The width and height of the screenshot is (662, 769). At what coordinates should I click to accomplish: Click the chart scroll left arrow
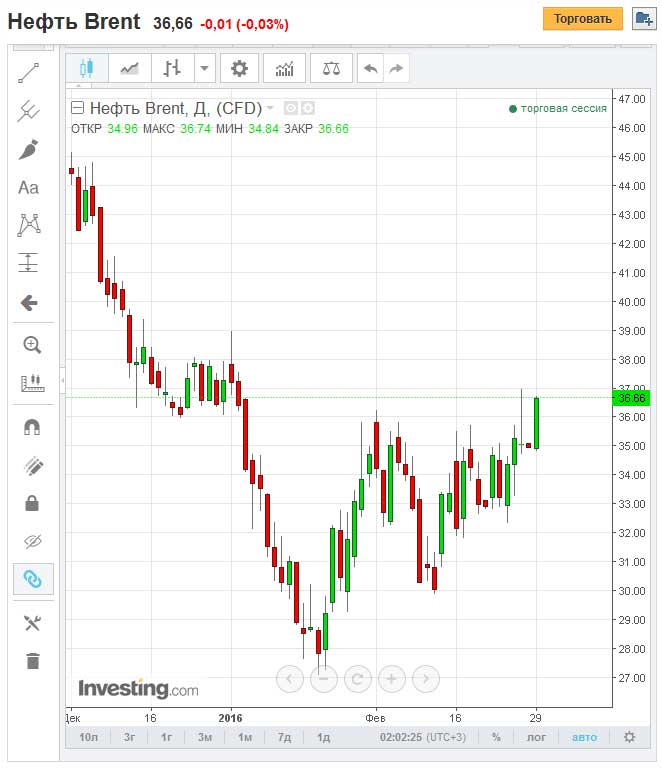(x=290, y=679)
